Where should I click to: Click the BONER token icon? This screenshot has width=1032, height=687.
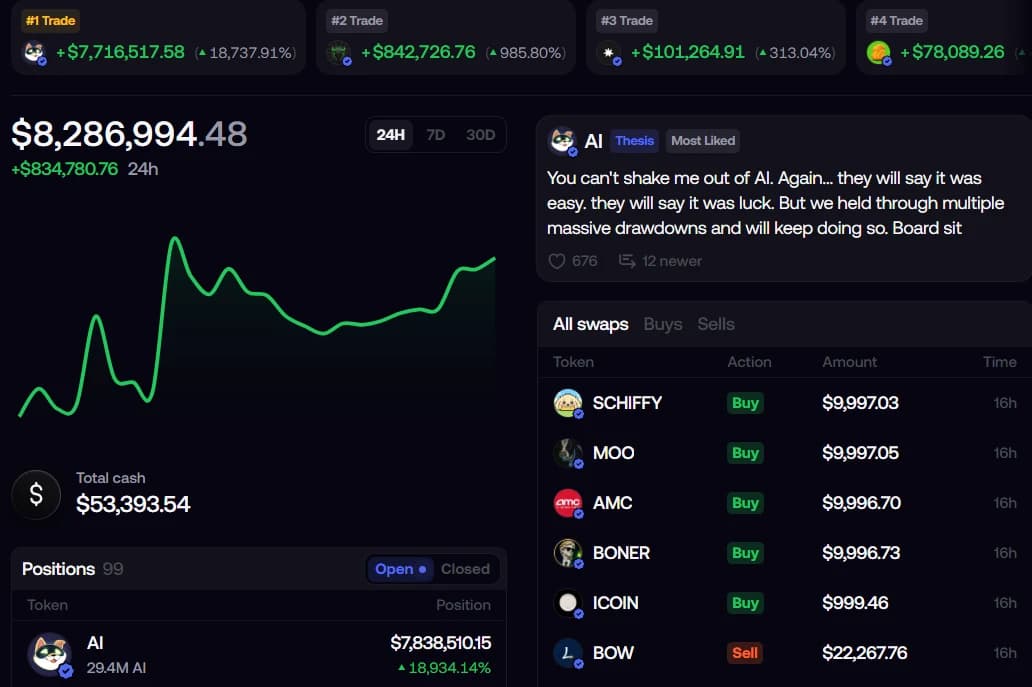tap(568, 553)
